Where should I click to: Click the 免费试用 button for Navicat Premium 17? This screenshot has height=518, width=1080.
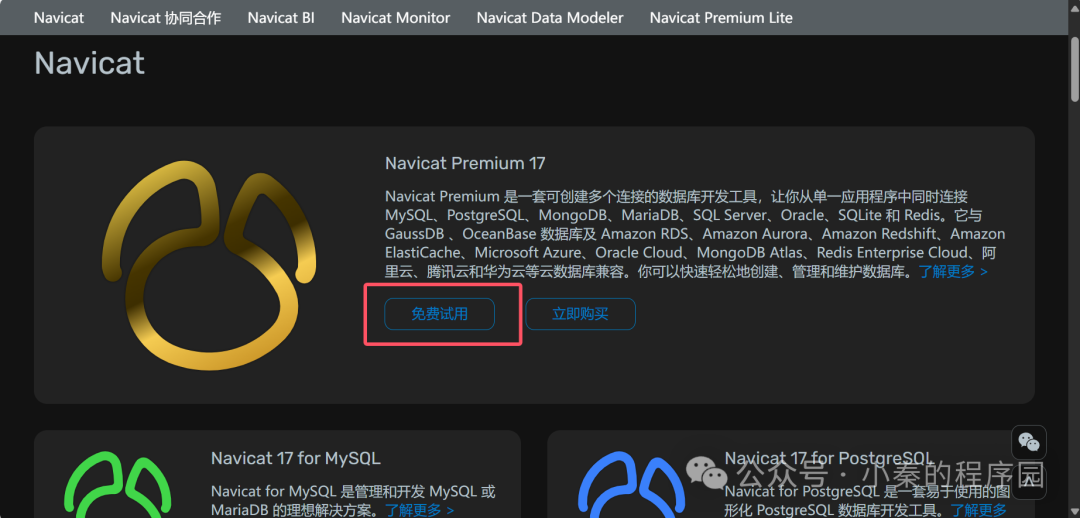(439, 314)
